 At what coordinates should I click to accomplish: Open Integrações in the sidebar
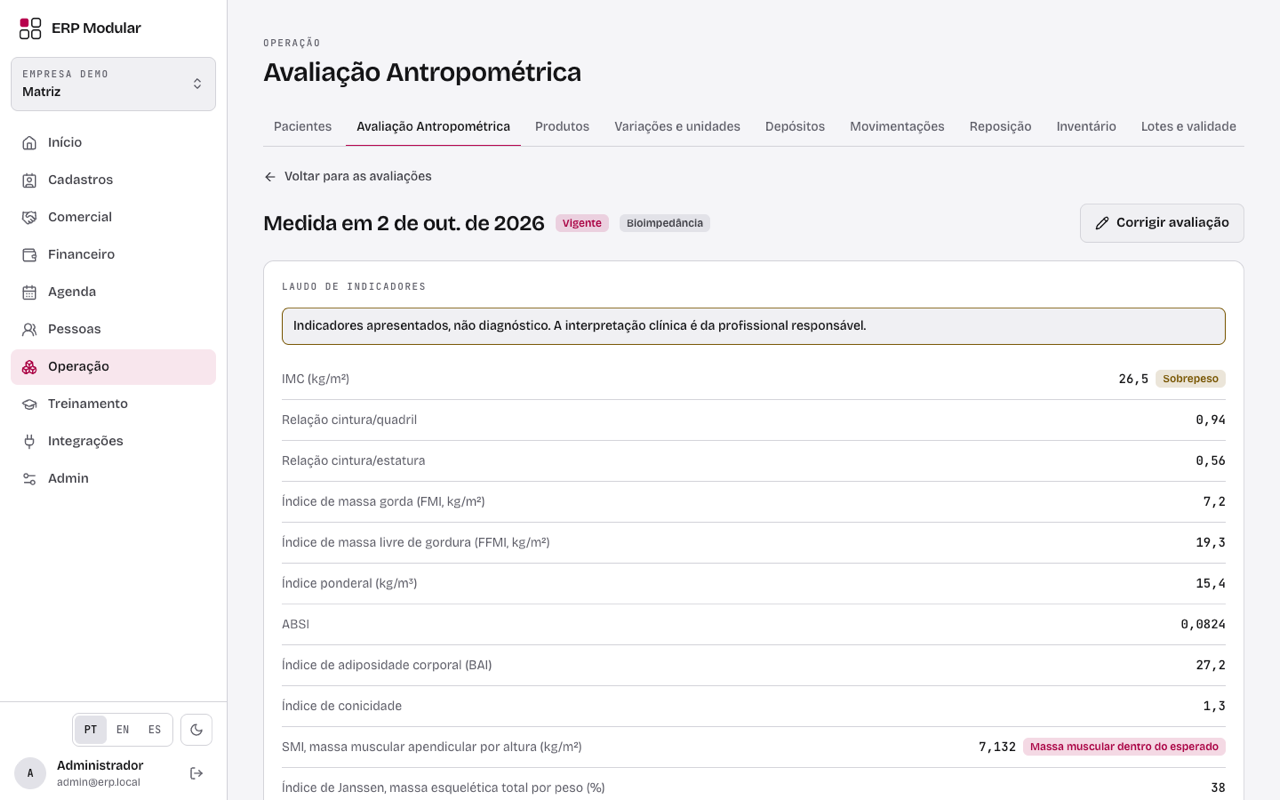[113, 441]
